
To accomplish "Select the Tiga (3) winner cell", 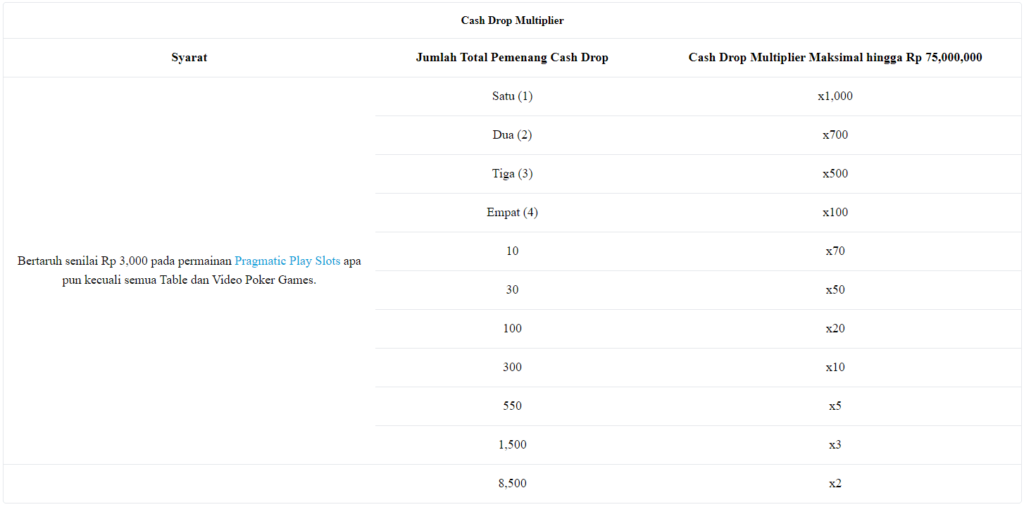I will click(512, 174).
